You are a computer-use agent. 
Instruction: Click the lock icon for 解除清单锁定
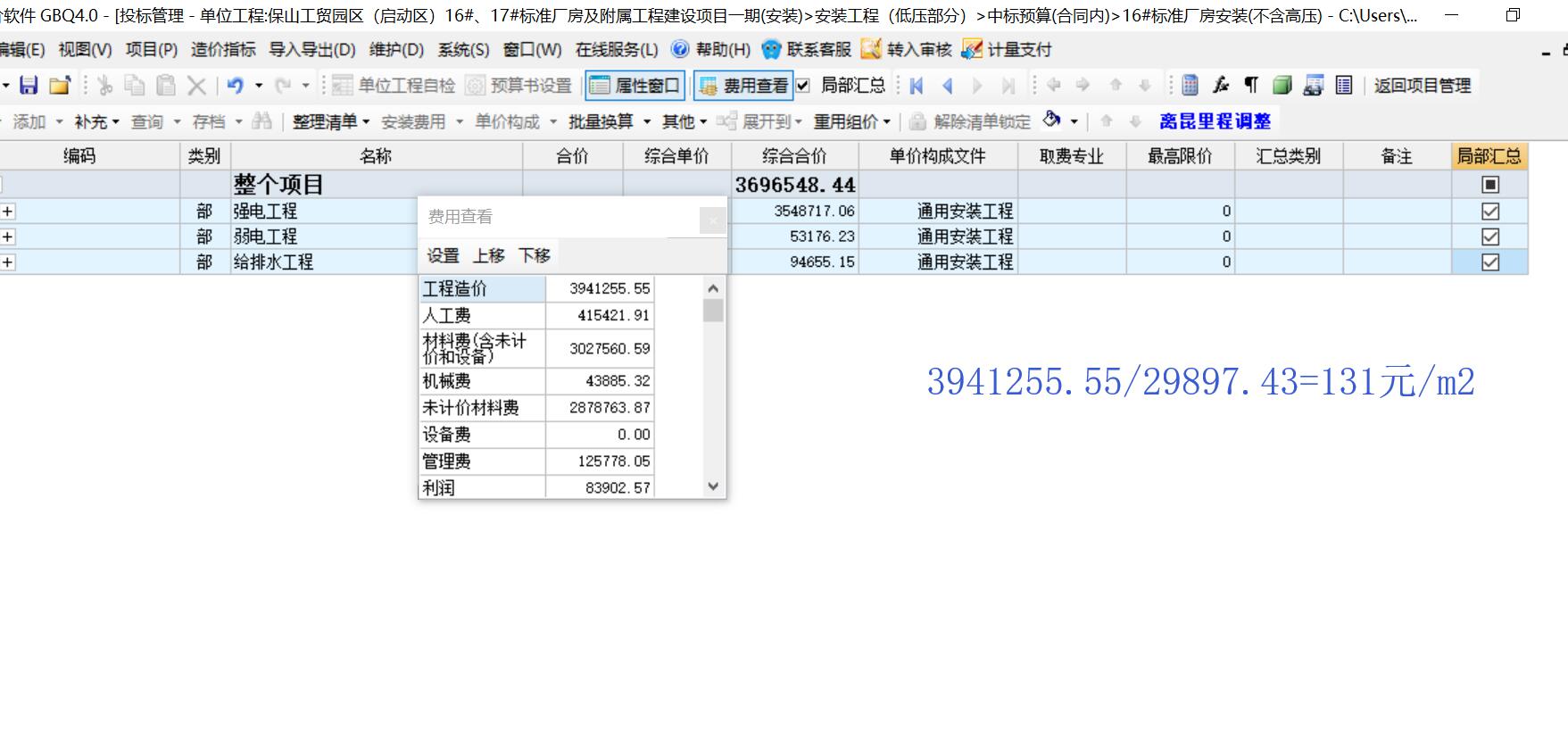coord(917,121)
